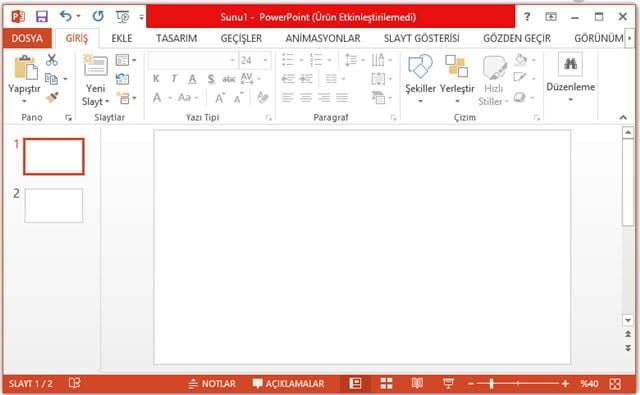Switch to the SLAYT GÖSTERİSİ tab
Viewport: 640px width, 395px height.
[x=422, y=38]
